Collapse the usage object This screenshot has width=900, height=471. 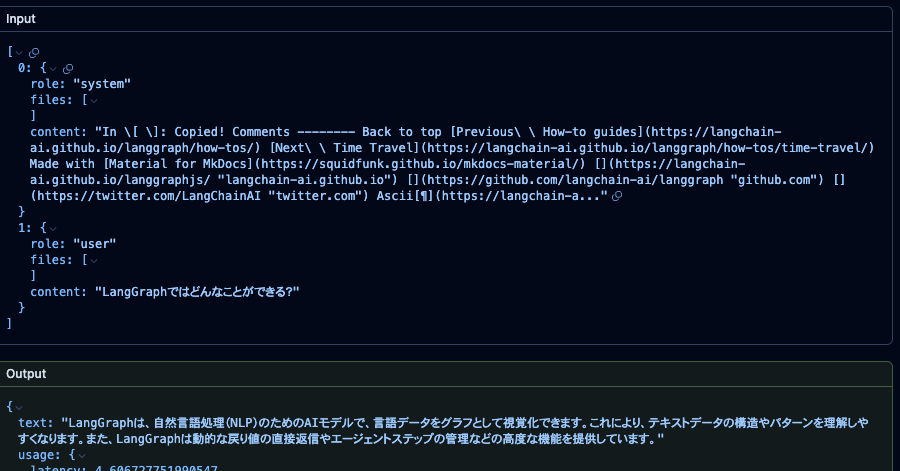click(82, 456)
